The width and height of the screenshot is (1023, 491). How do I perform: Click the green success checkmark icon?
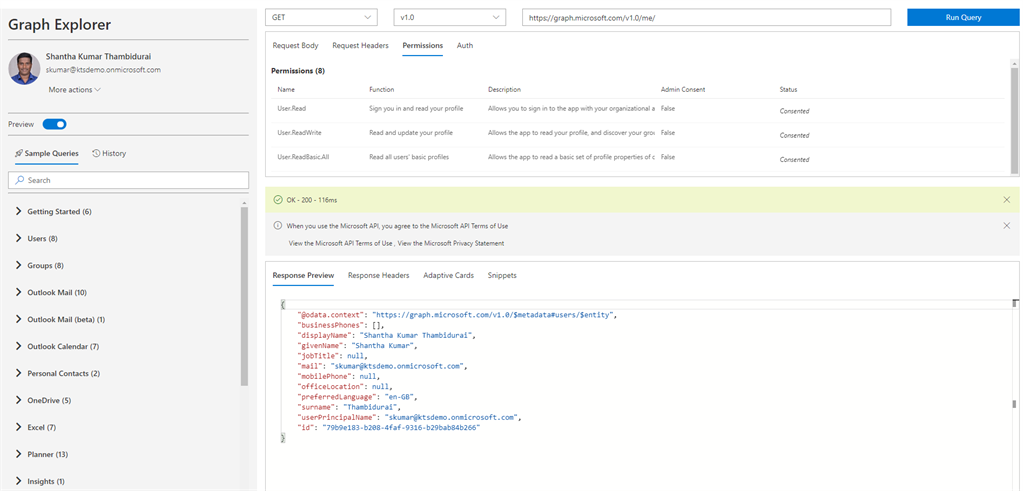(x=278, y=200)
